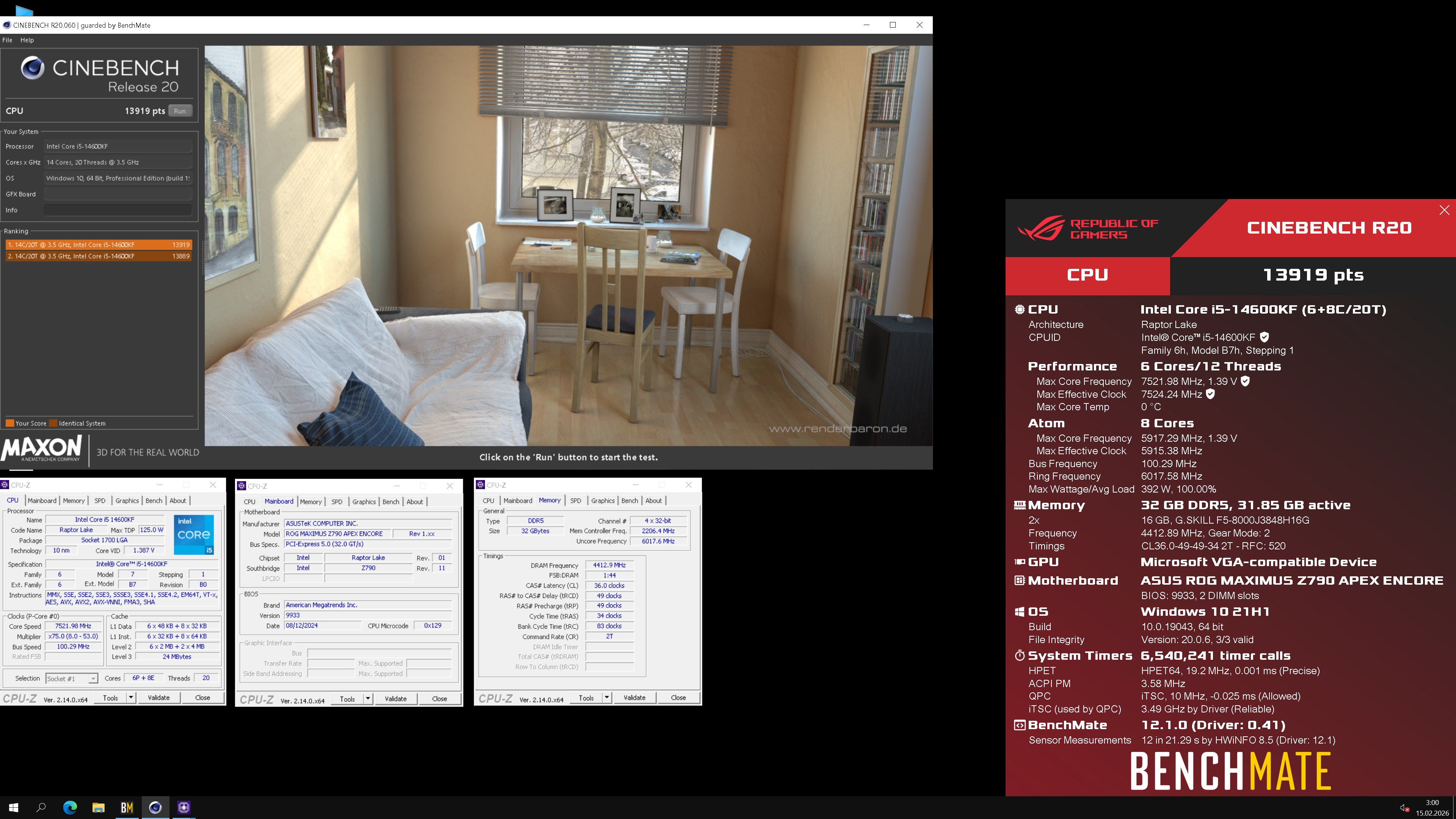Image resolution: width=1456 pixels, height=819 pixels.
Task: Switch to CPU tab in CPU-Z Memory window
Action: (x=488, y=501)
